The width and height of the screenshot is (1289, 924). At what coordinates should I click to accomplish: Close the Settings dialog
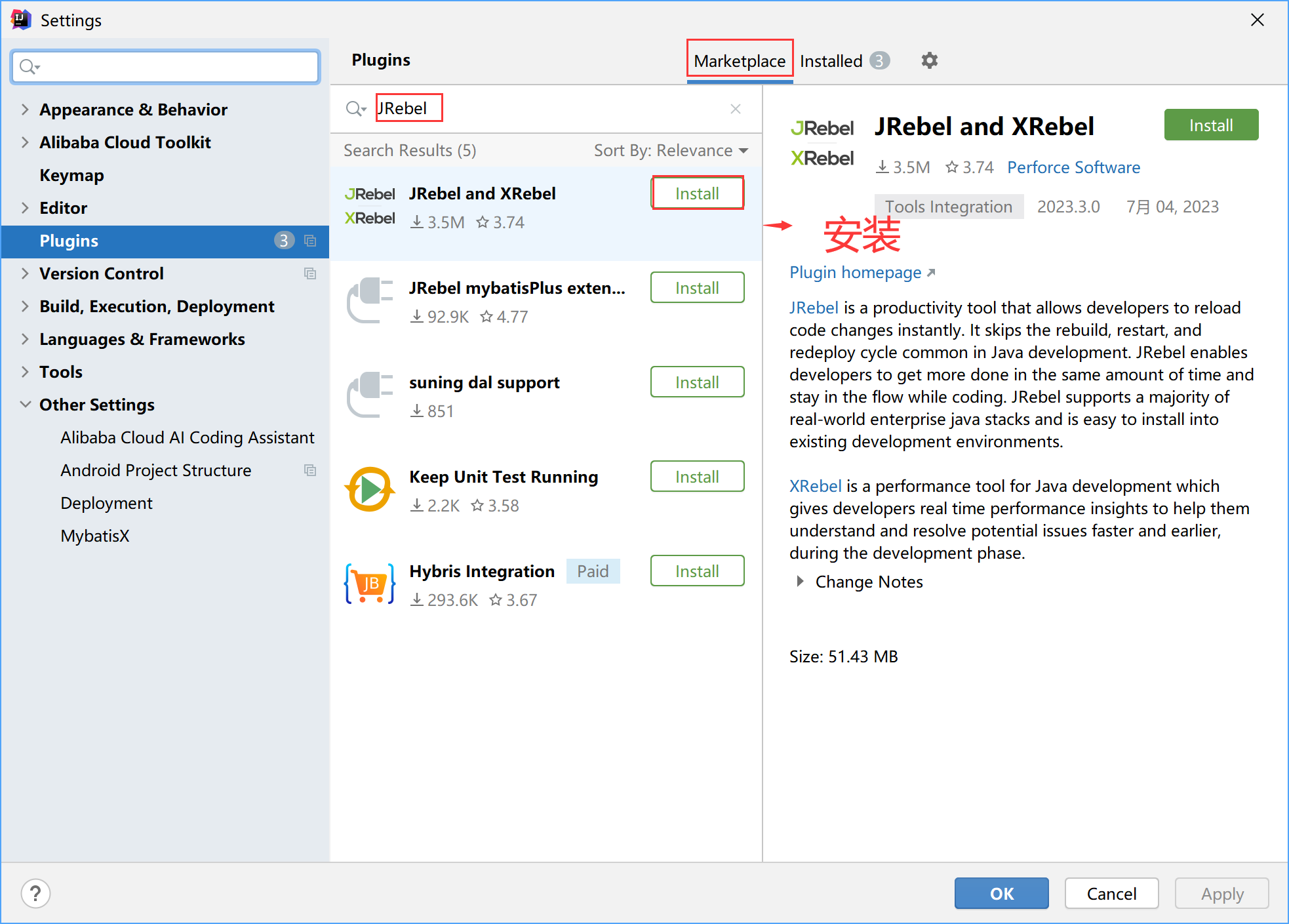[x=1257, y=20]
